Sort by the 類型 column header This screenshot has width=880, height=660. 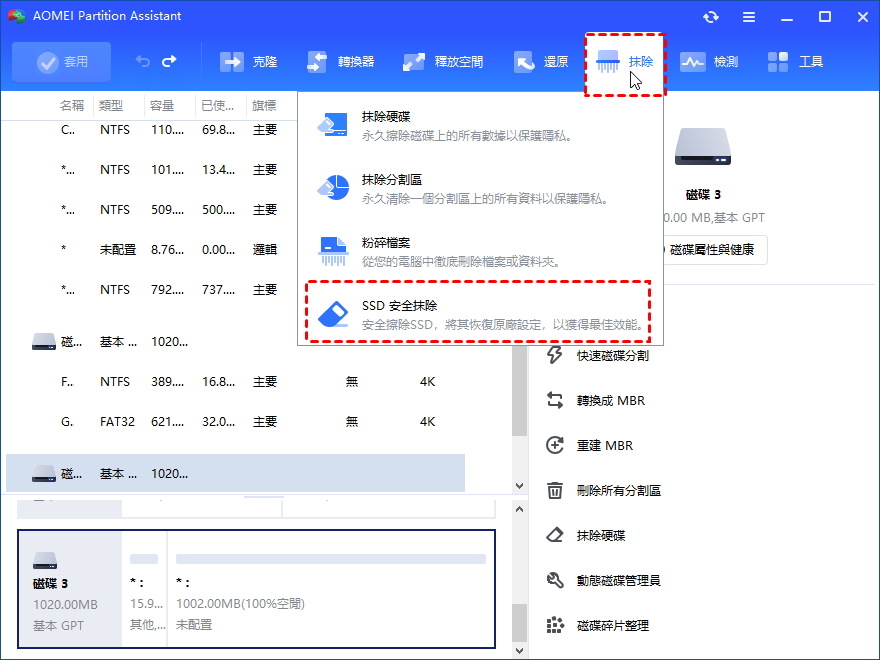point(111,106)
